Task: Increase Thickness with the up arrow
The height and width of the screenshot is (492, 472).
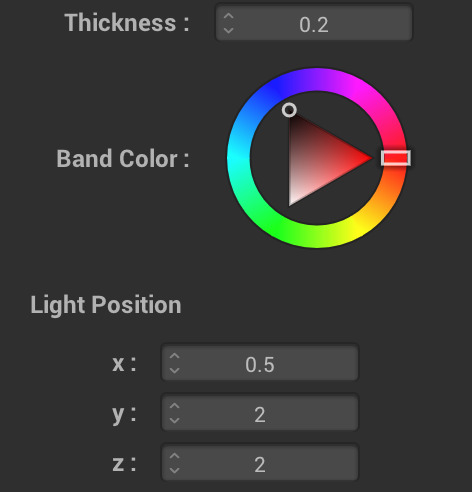Action: coord(228,16)
